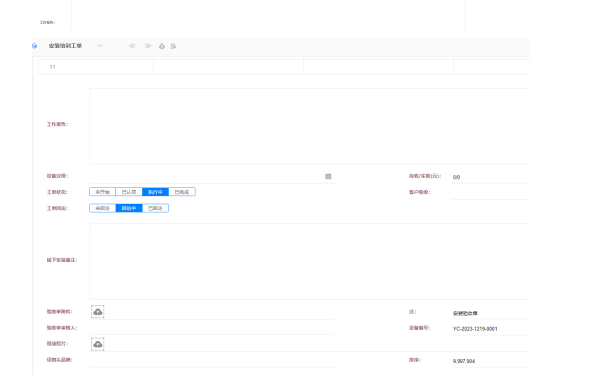Set 工单回访 to 已回访
Viewport: 593px width, 379px height.
155,208
